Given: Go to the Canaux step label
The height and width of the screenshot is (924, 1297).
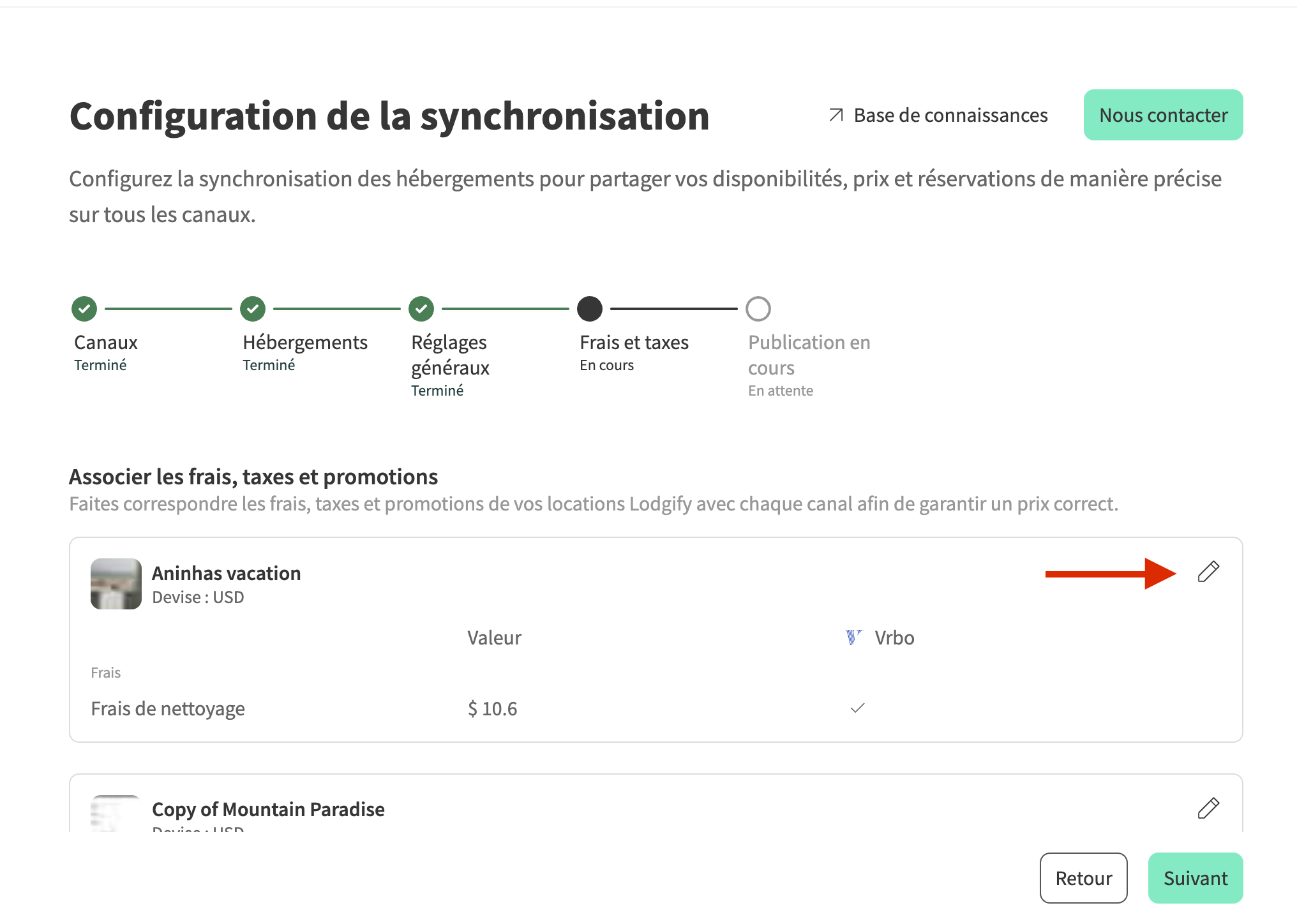Looking at the screenshot, I should (106, 343).
